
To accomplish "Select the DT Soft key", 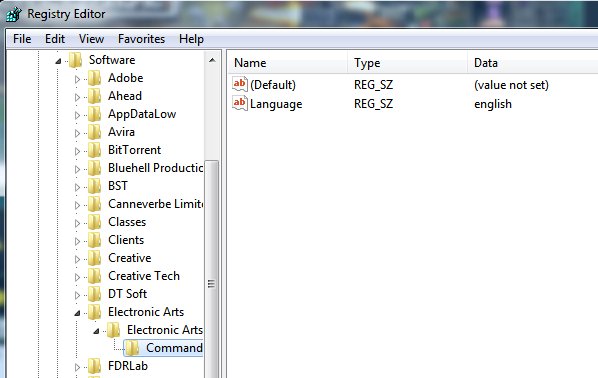I will [127, 294].
